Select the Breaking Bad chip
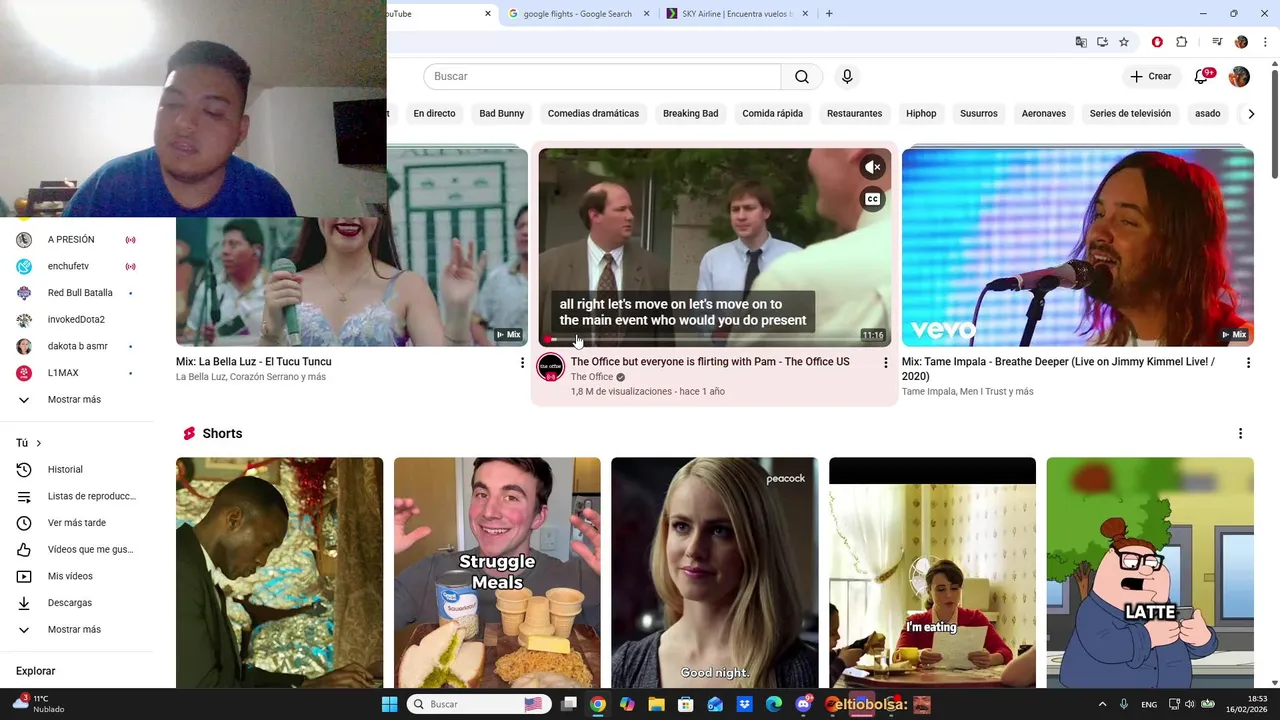1280x720 pixels. [x=690, y=114]
